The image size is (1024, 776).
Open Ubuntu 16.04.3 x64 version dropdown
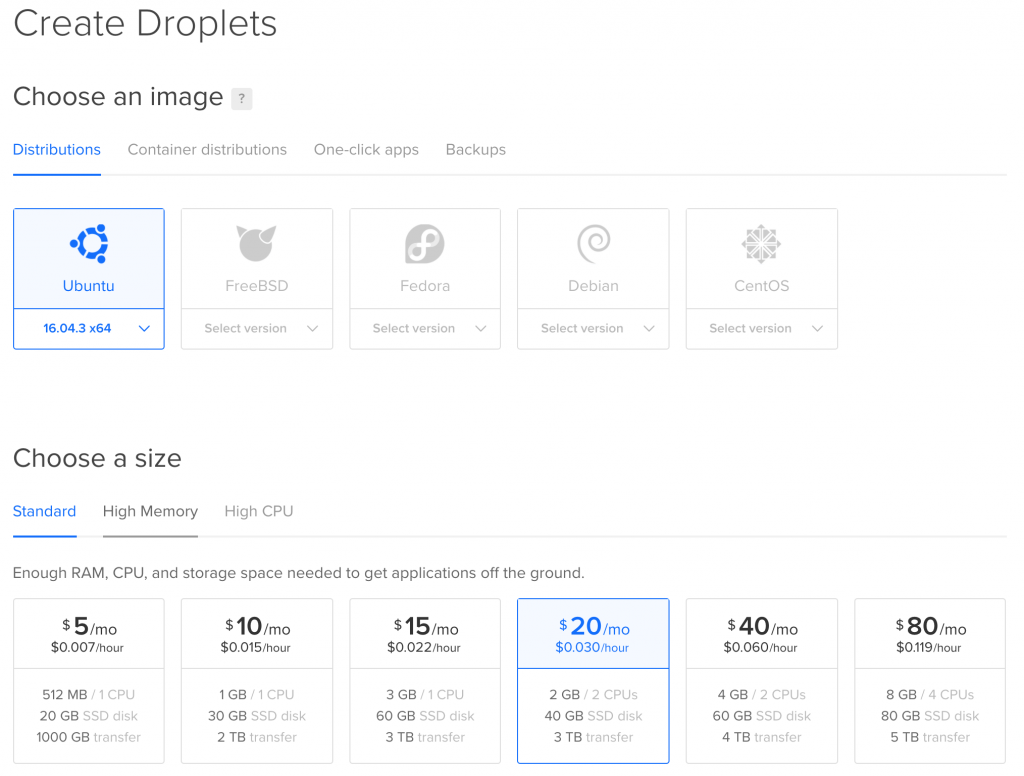click(89, 328)
